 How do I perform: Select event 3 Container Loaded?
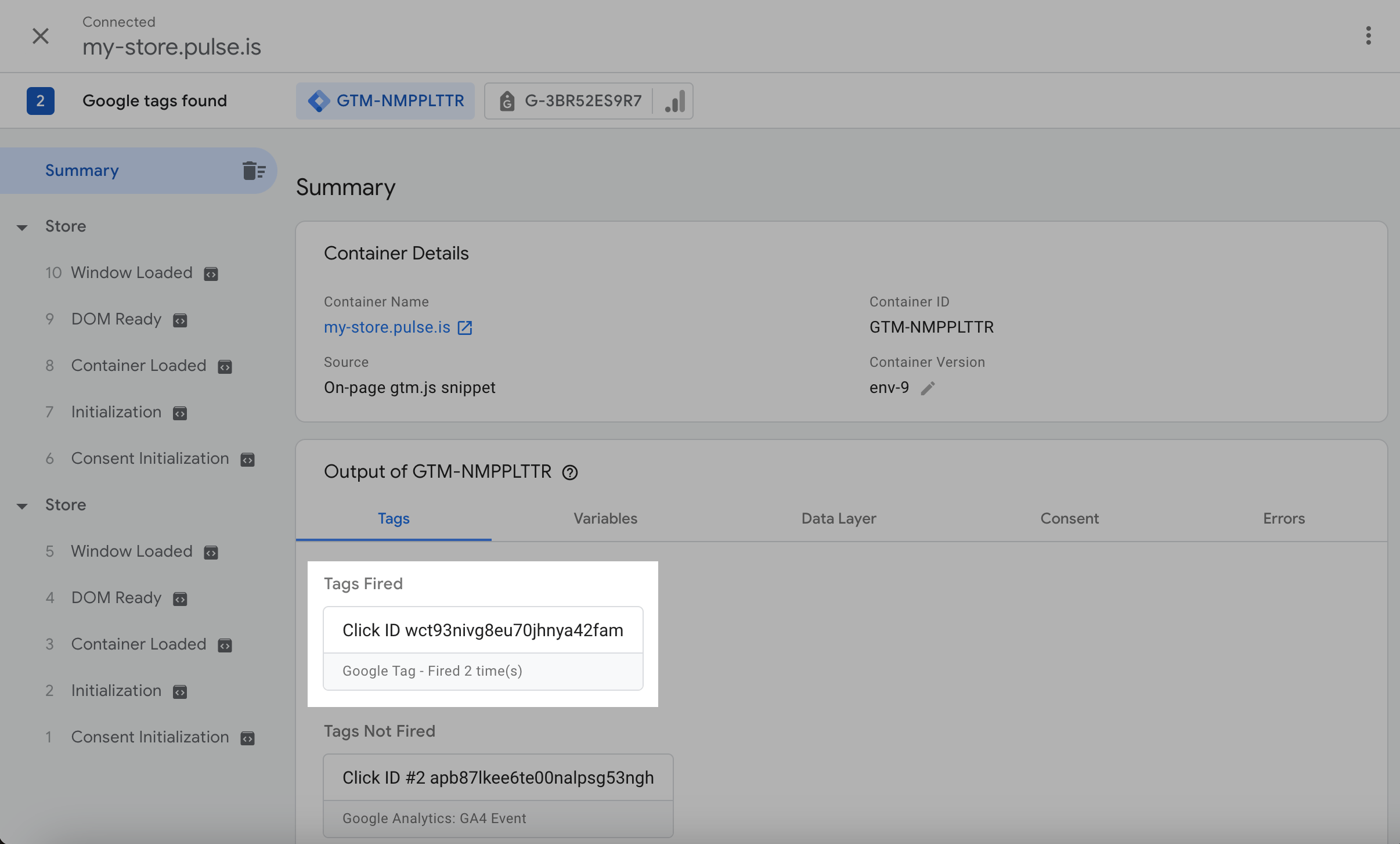click(138, 644)
